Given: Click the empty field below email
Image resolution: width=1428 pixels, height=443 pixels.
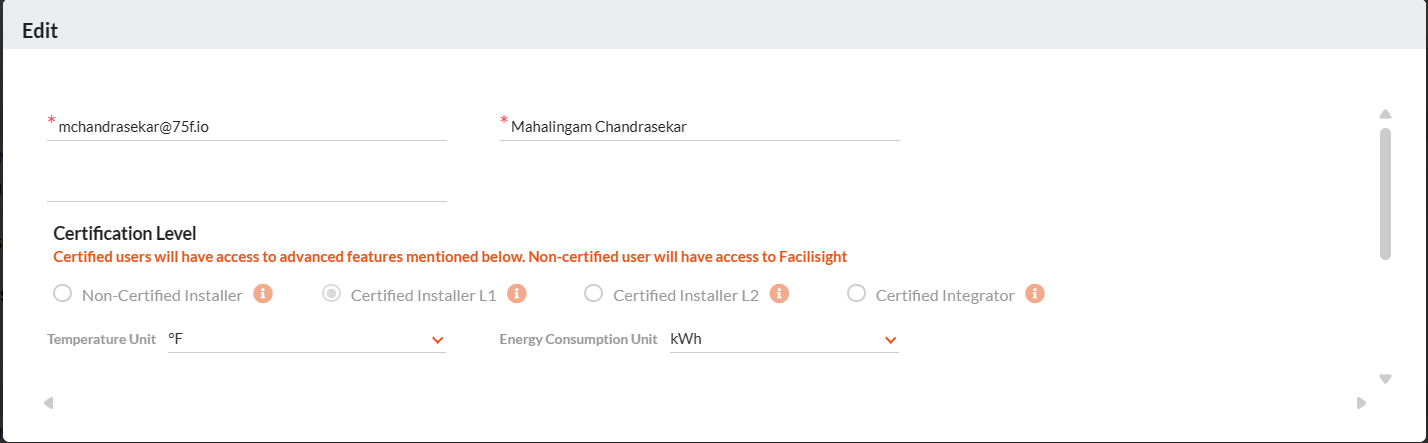Looking at the screenshot, I should (247, 187).
